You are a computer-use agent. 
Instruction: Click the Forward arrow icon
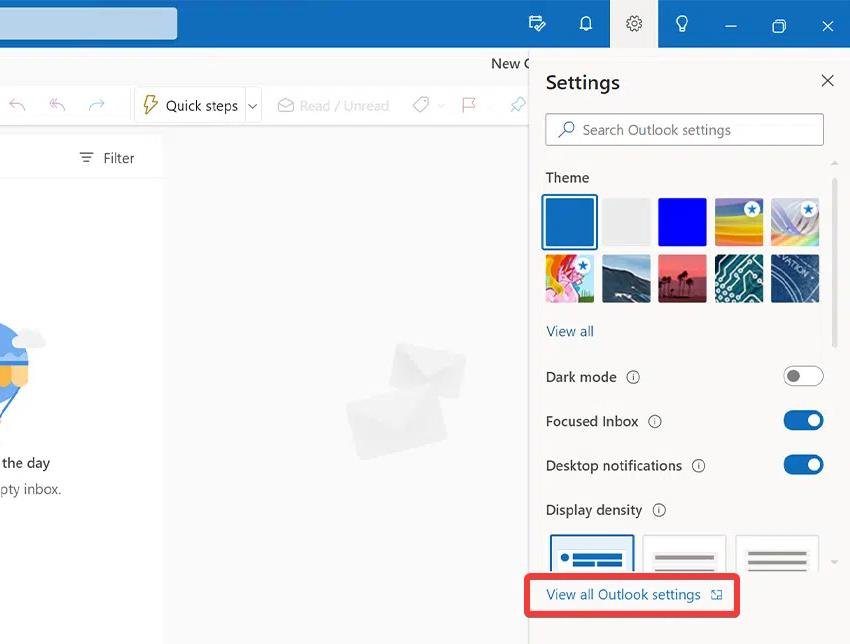point(97,105)
